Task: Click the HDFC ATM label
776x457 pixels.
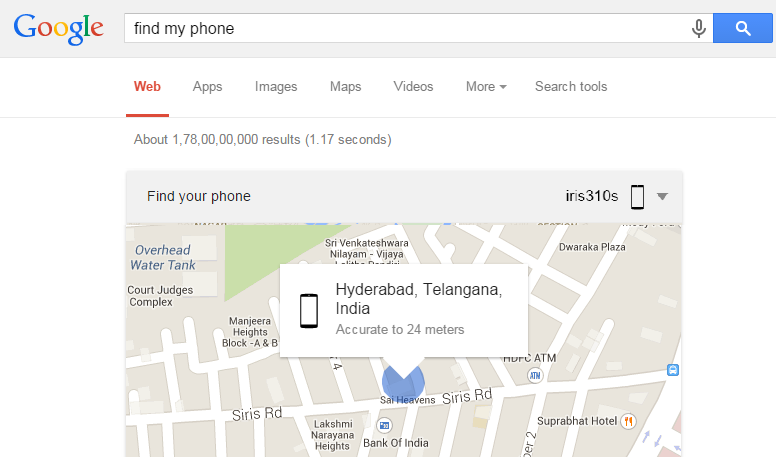Action: (x=530, y=358)
